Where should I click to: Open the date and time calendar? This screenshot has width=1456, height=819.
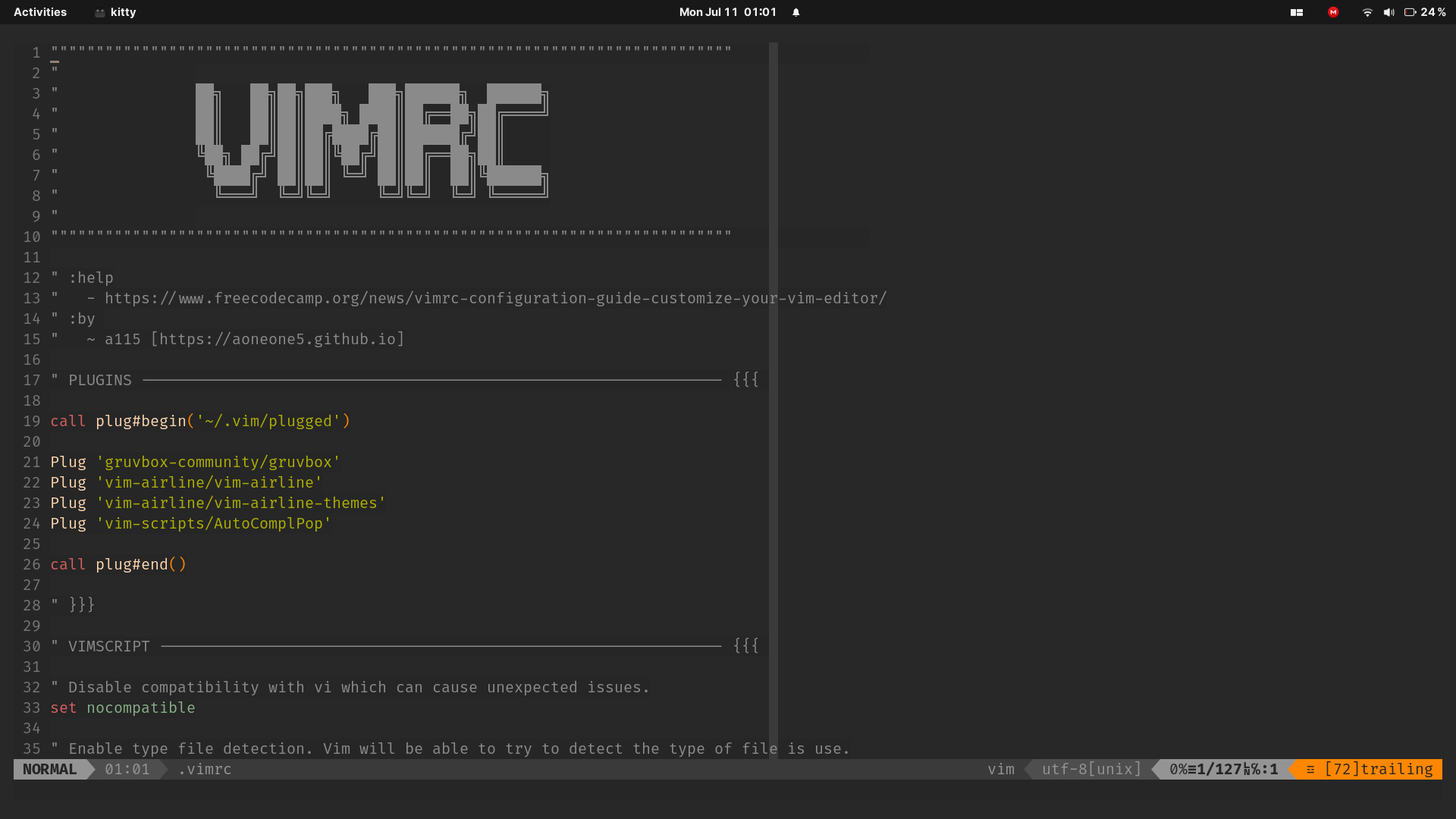point(727,12)
